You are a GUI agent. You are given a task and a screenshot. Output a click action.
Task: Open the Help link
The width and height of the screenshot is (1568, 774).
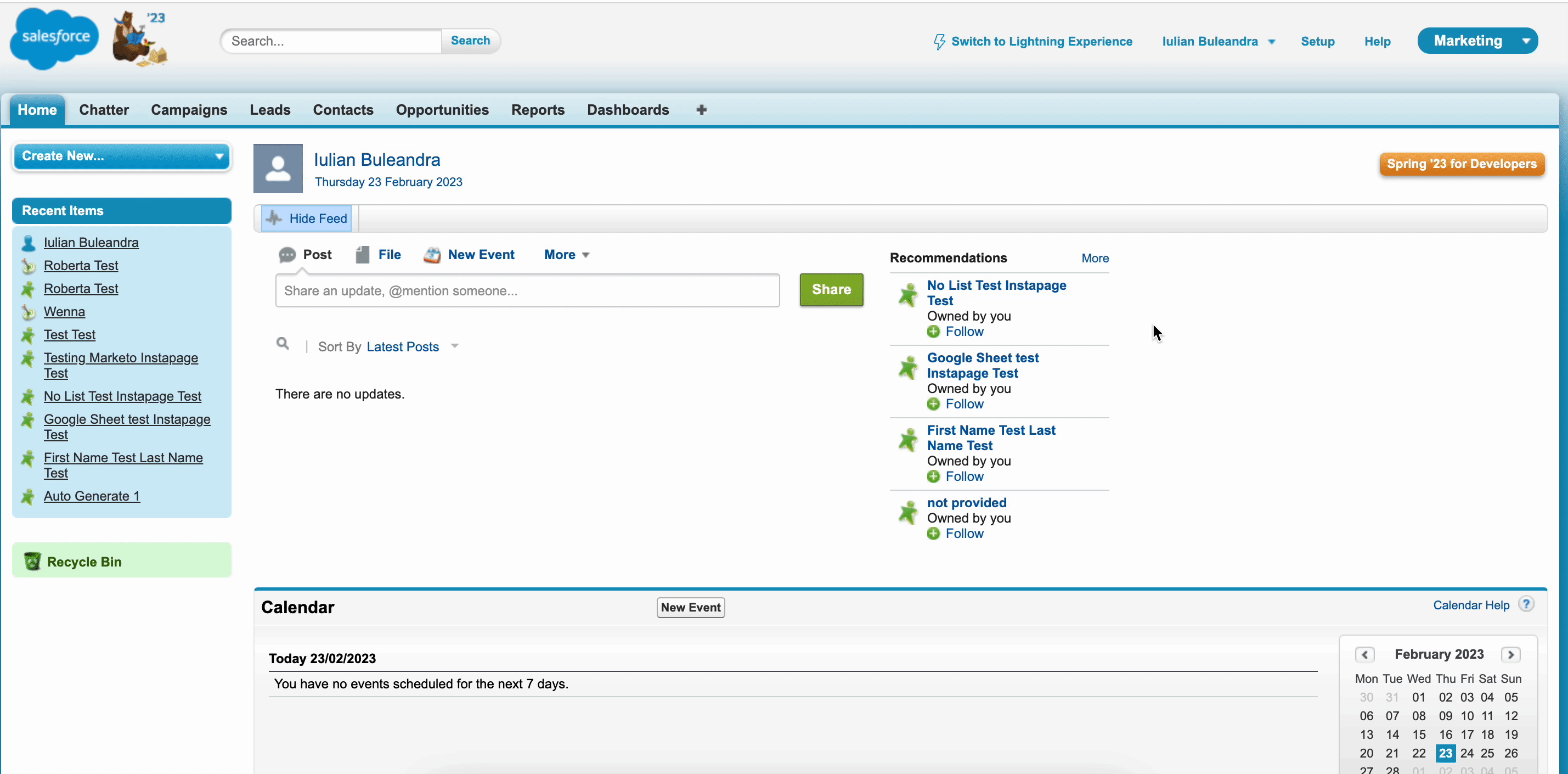pyautogui.click(x=1378, y=41)
